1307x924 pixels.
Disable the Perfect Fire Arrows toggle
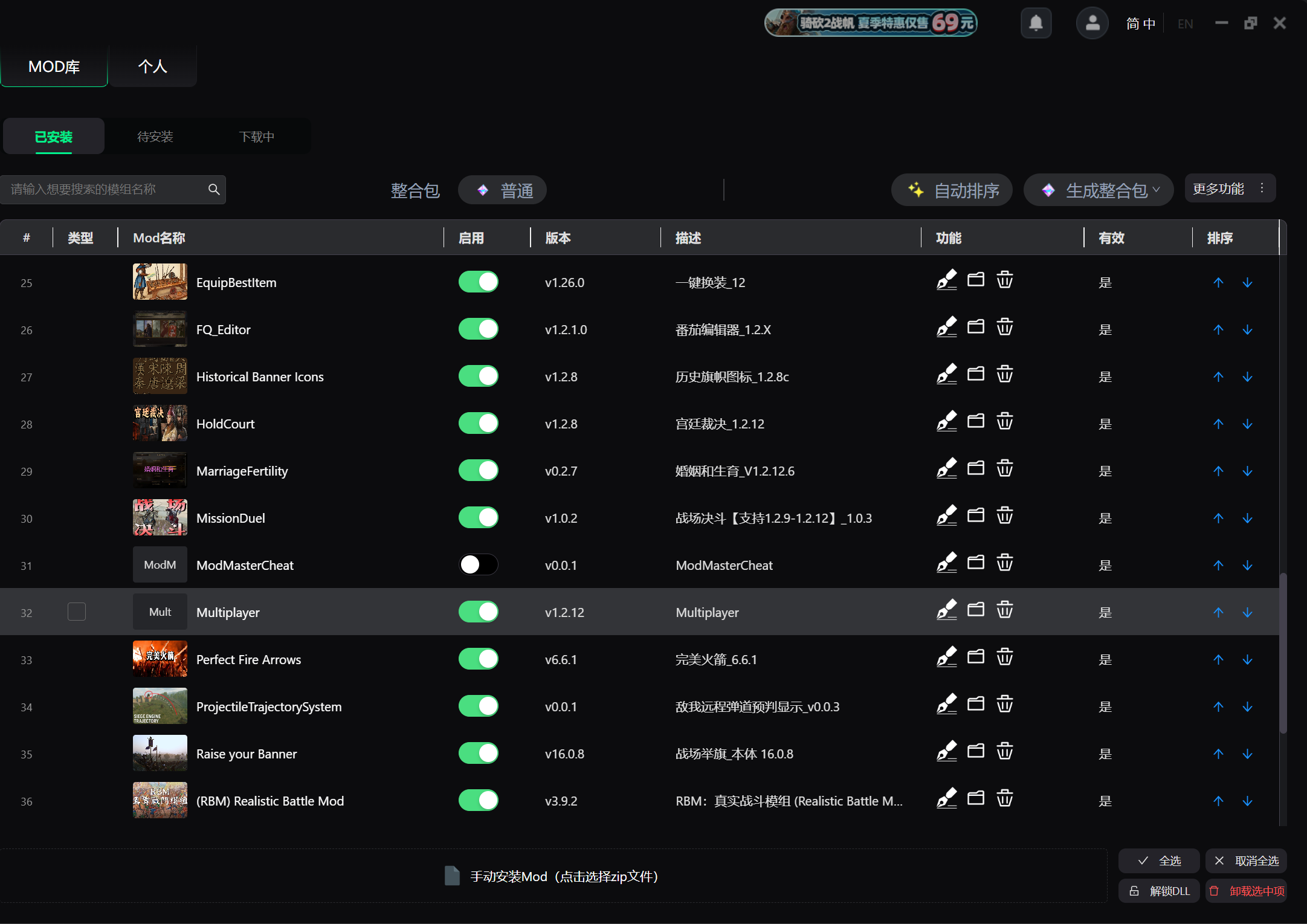tap(478, 659)
